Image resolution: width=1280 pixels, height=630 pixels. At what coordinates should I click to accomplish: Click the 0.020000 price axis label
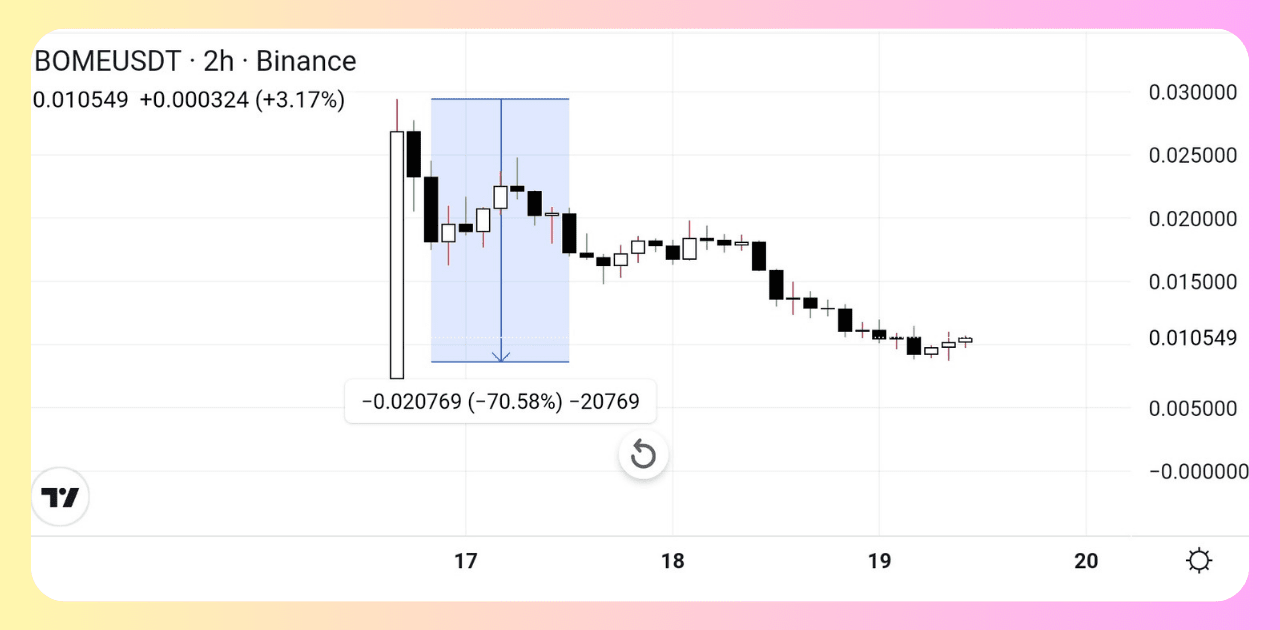tap(1193, 219)
